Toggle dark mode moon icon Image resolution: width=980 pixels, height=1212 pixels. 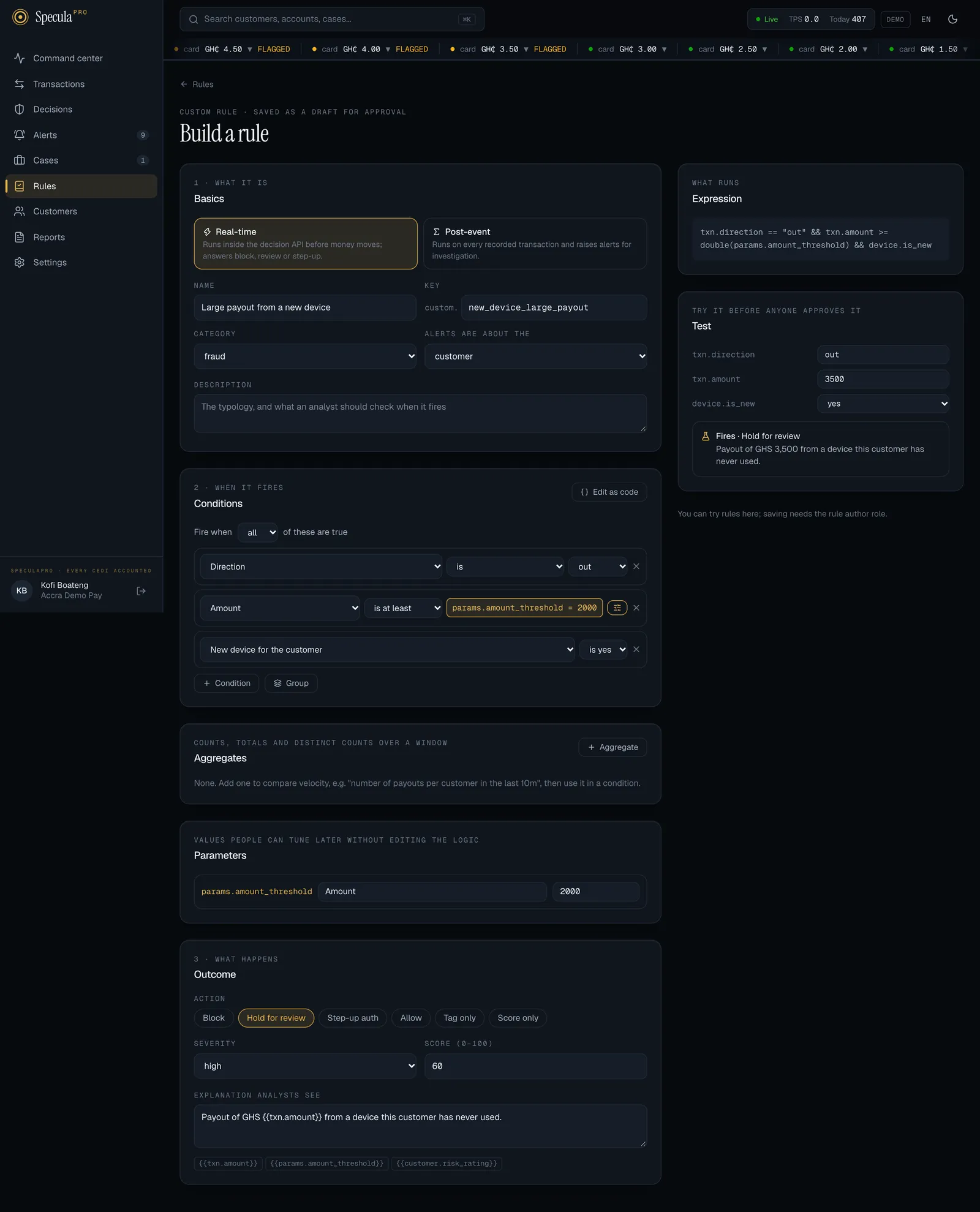tap(952, 19)
